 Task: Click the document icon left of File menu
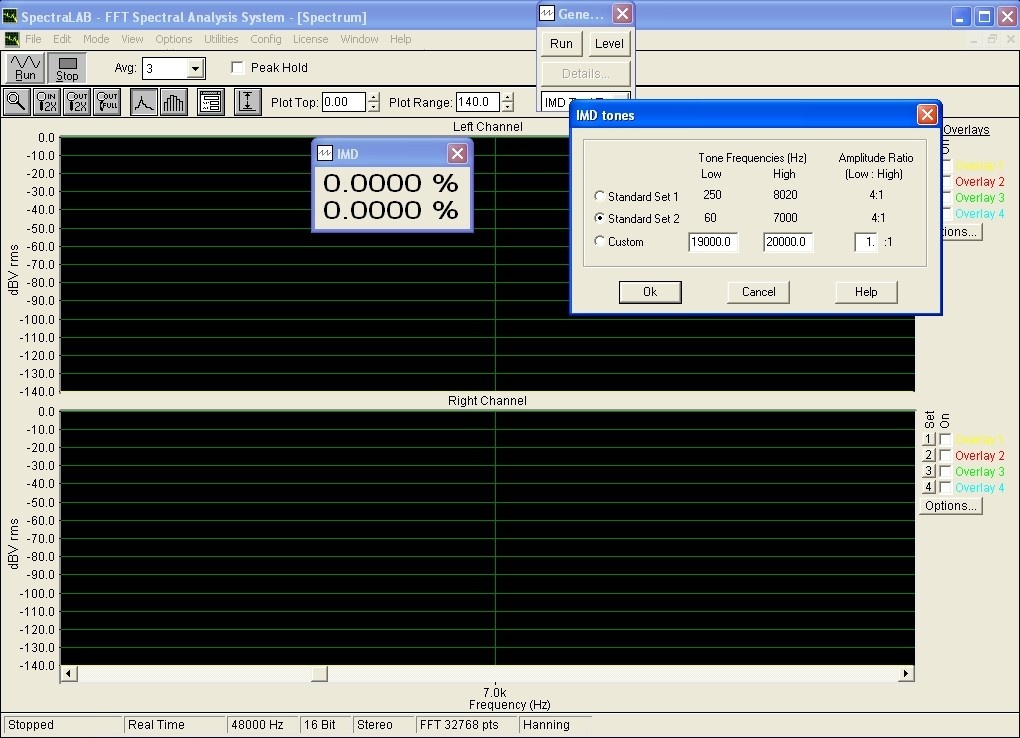[12, 39]
